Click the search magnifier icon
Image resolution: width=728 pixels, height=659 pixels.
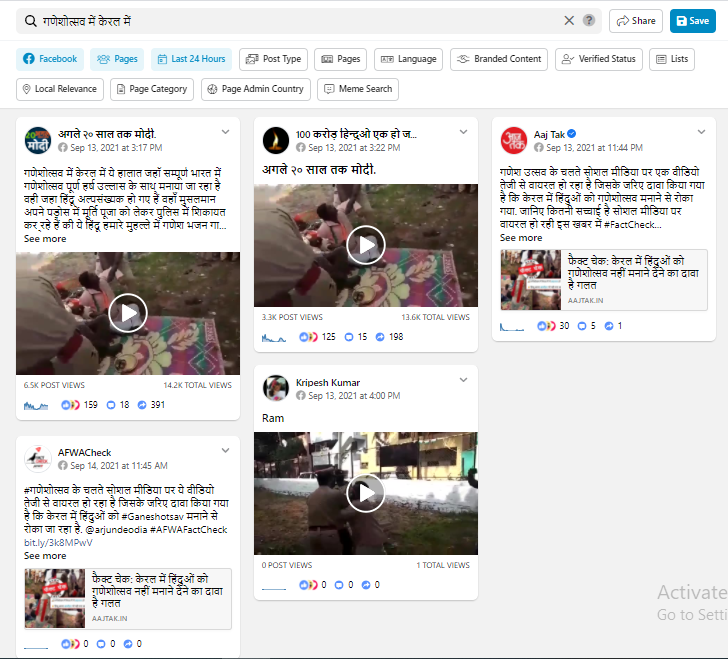point(31,21)
